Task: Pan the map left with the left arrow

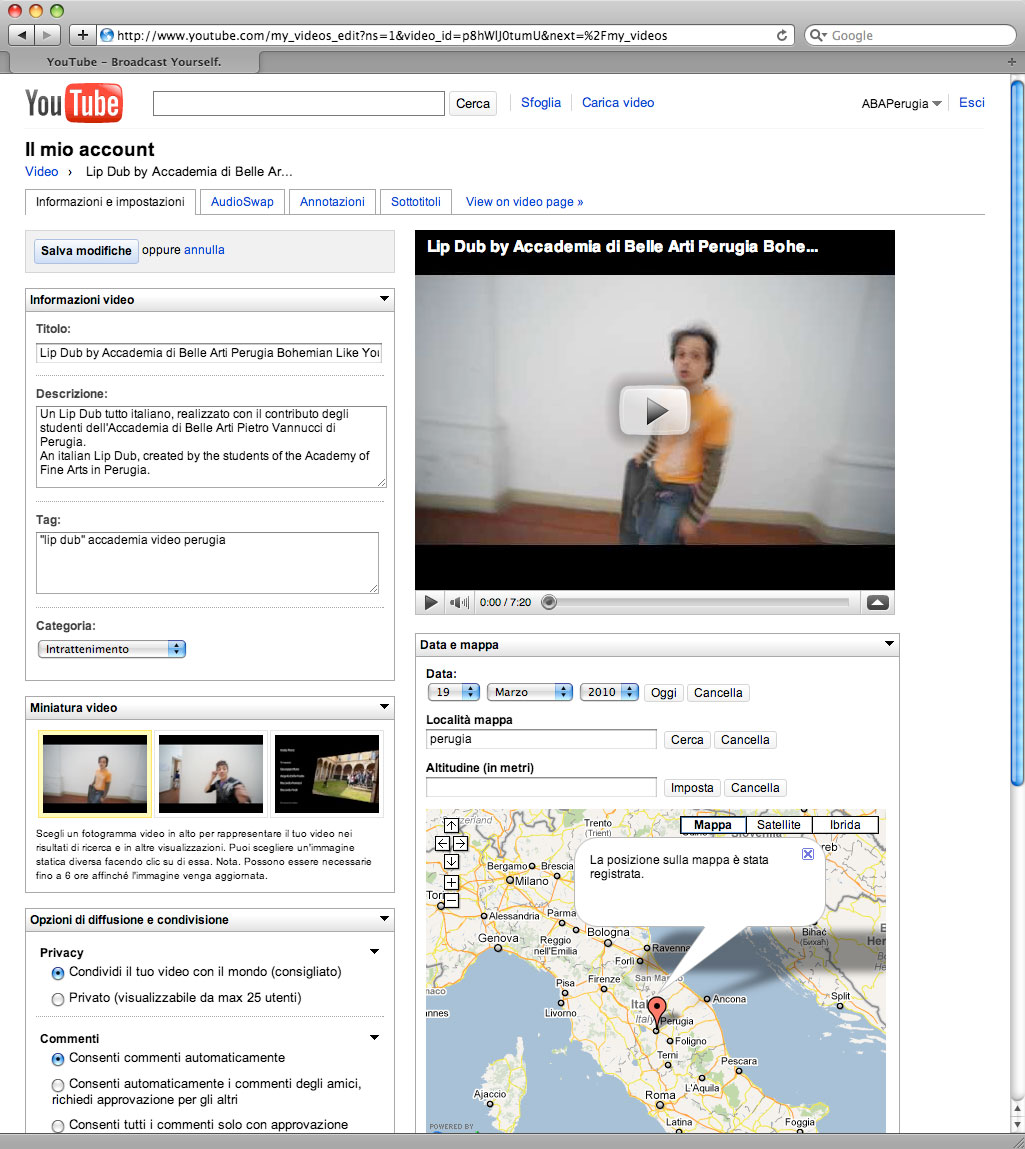Action: [443, 843]
